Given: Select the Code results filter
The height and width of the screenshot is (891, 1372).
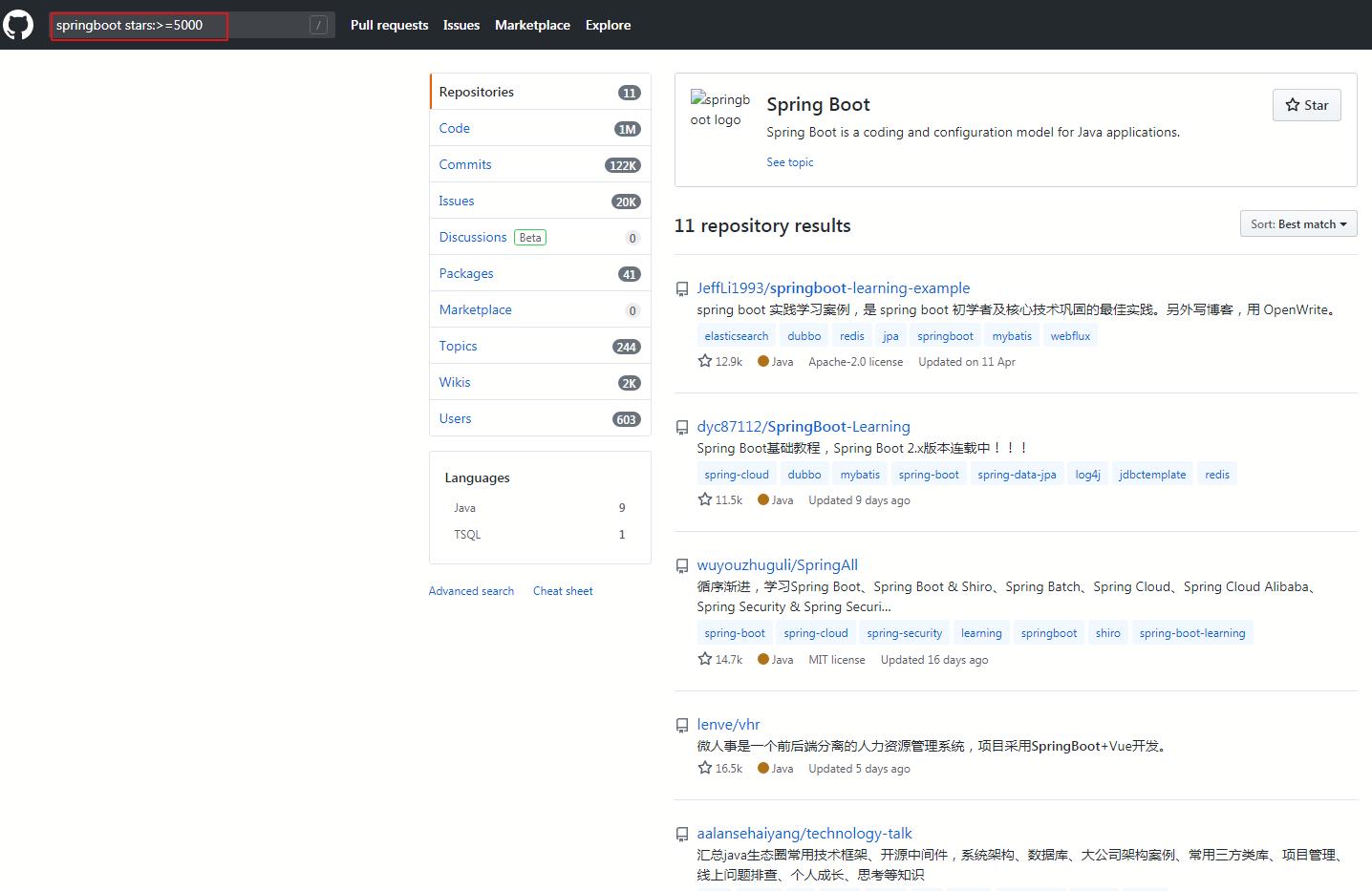Looking at the screenshot, I should pyautogui.click(x=540, y=128).
